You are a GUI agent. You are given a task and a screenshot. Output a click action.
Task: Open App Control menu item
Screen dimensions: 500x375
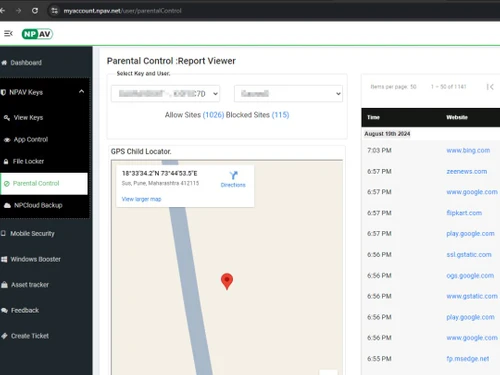31,140
